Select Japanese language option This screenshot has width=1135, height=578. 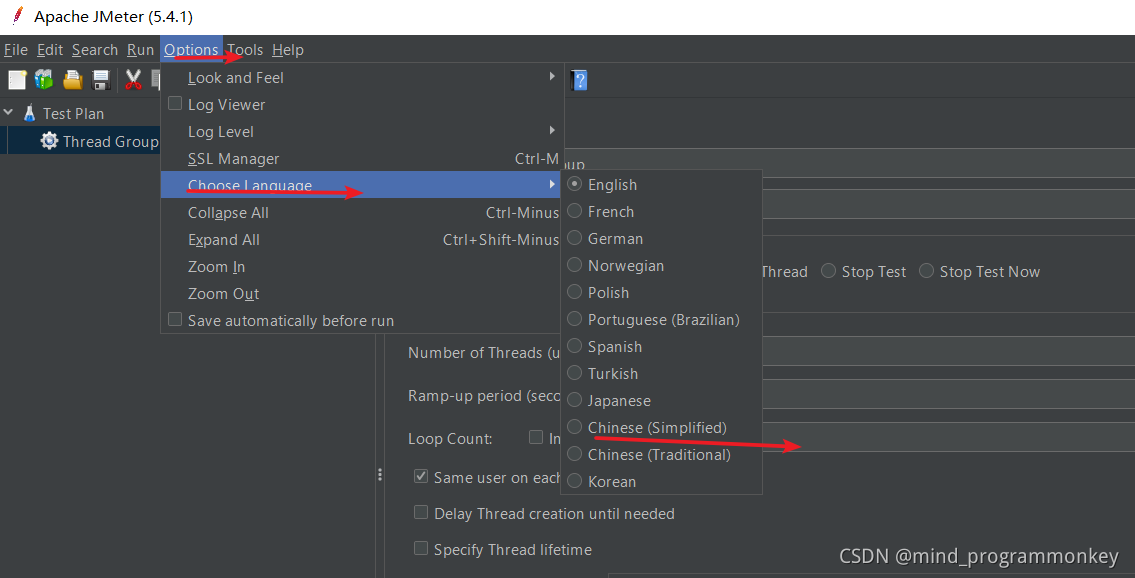click(x=661, y=400)
